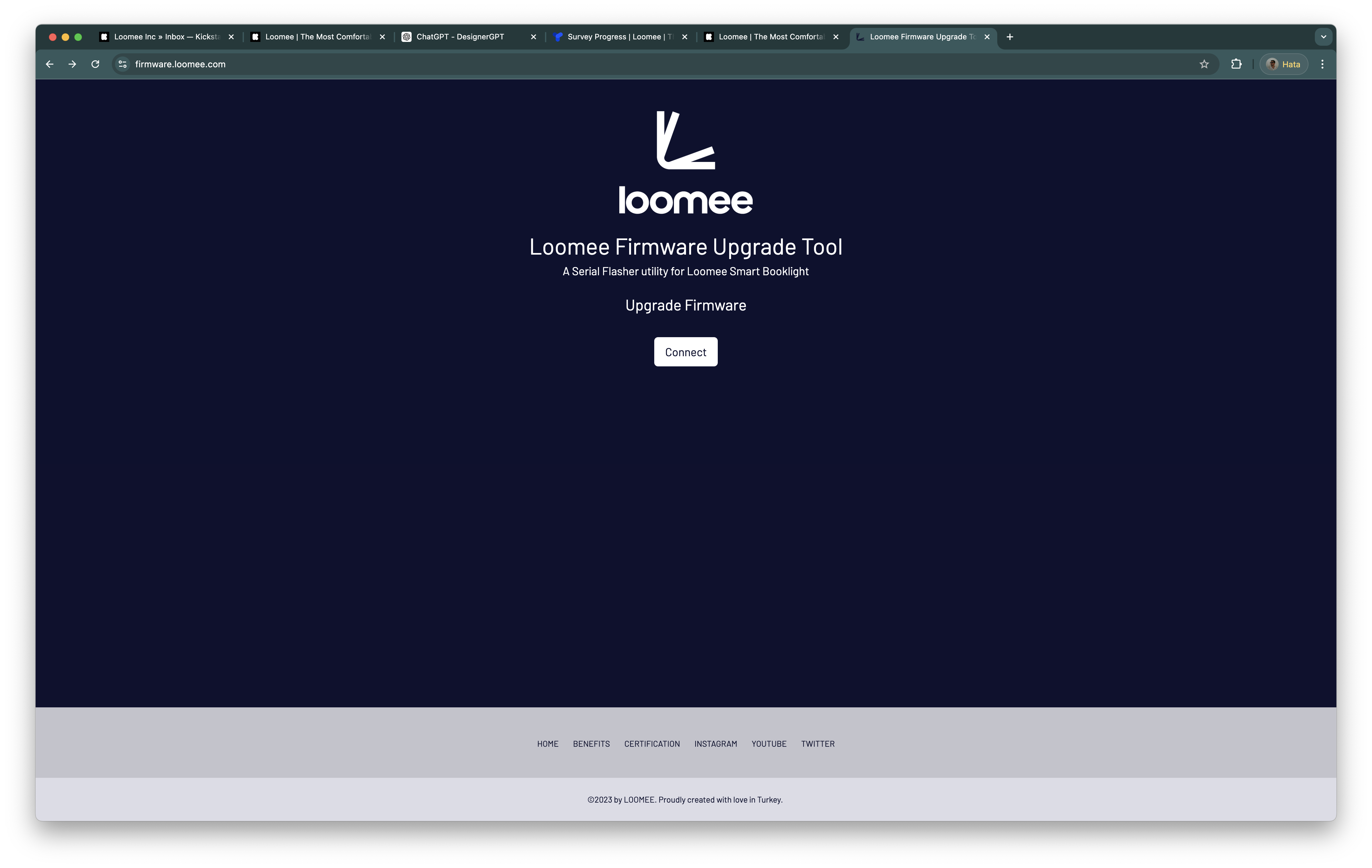The width and height of the screenshot is (1372, 868).
Task: Close the Loomee Inc Inbox tab
Action: tap(231, 37)
